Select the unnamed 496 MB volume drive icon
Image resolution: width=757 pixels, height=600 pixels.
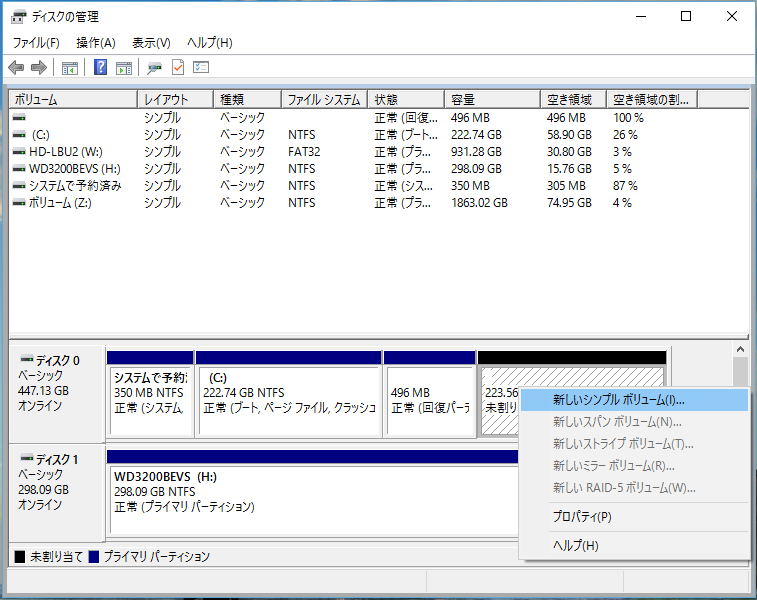pyautogui.click(x=19, y=117)
